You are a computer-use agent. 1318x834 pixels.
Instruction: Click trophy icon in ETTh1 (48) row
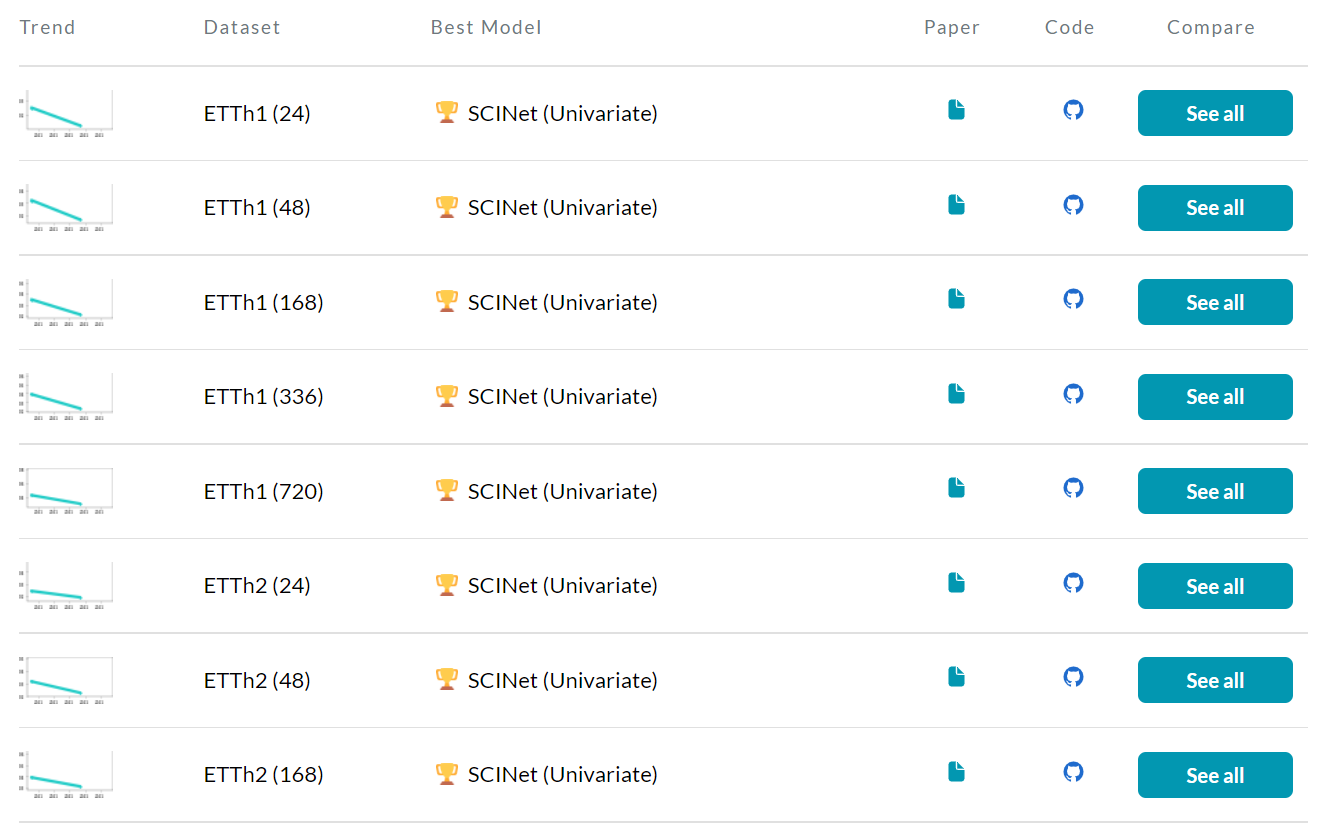point(447,207)
